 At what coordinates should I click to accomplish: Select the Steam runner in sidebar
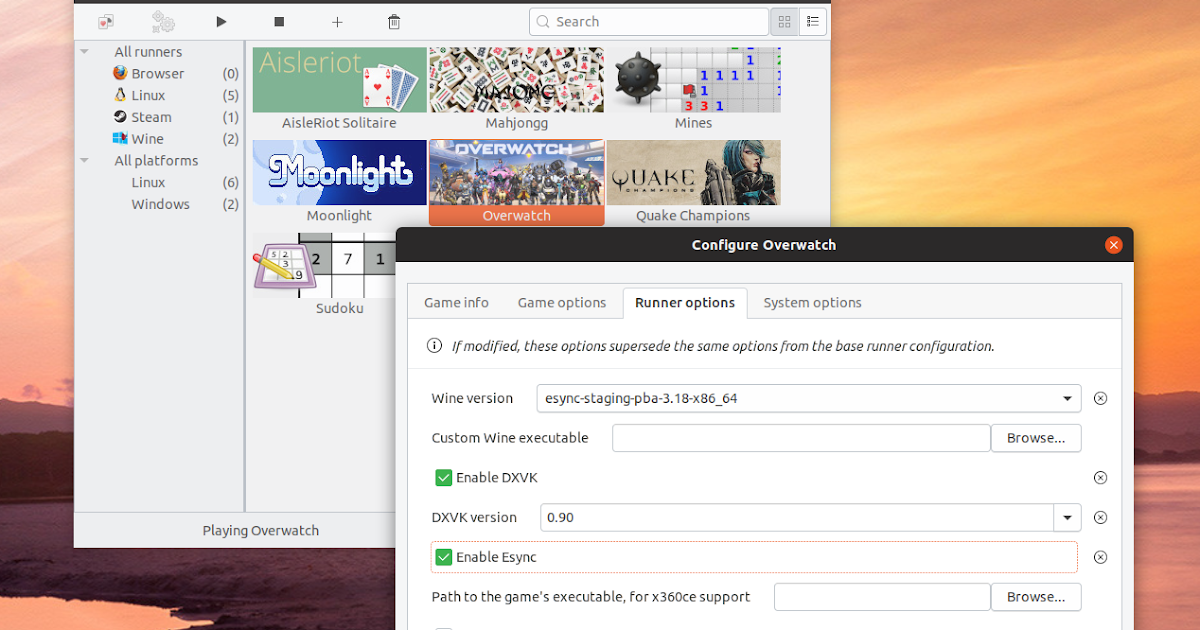click(151, 117)
